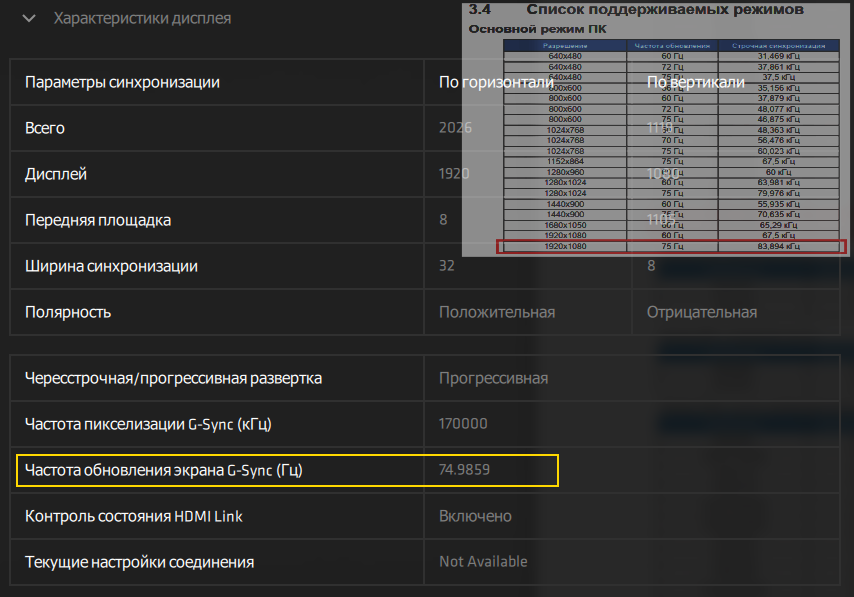Select the Передняя площадка row label
Screen dimensions: 854x597
98,220
